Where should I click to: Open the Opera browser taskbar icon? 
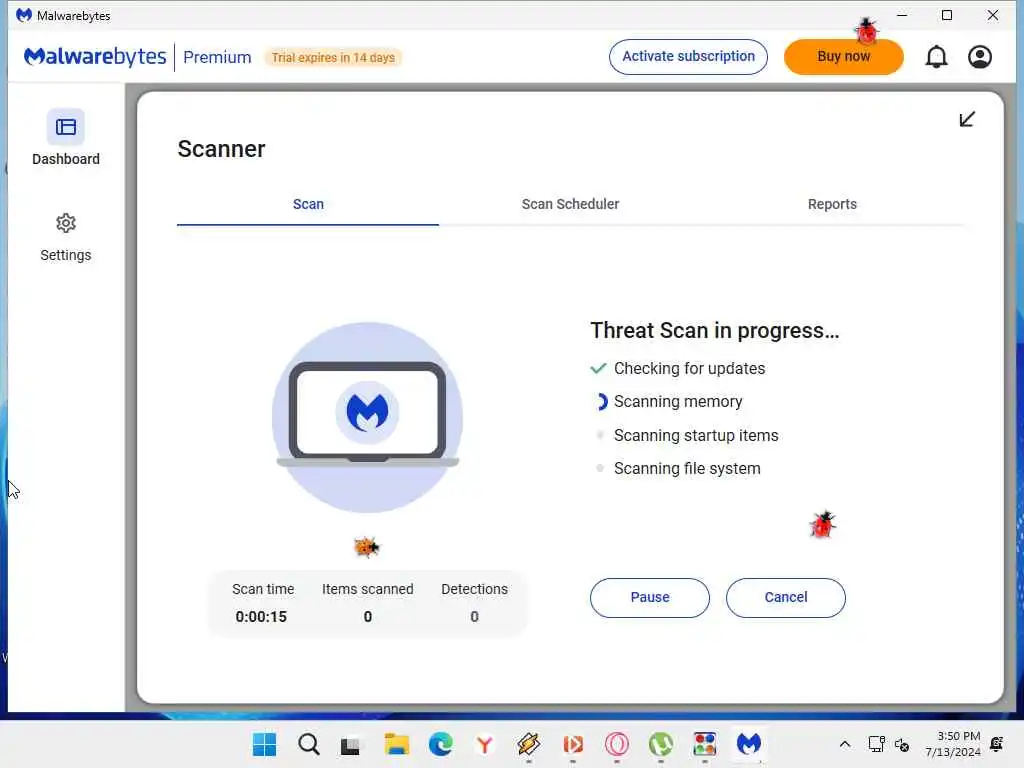tap(616, 744)
